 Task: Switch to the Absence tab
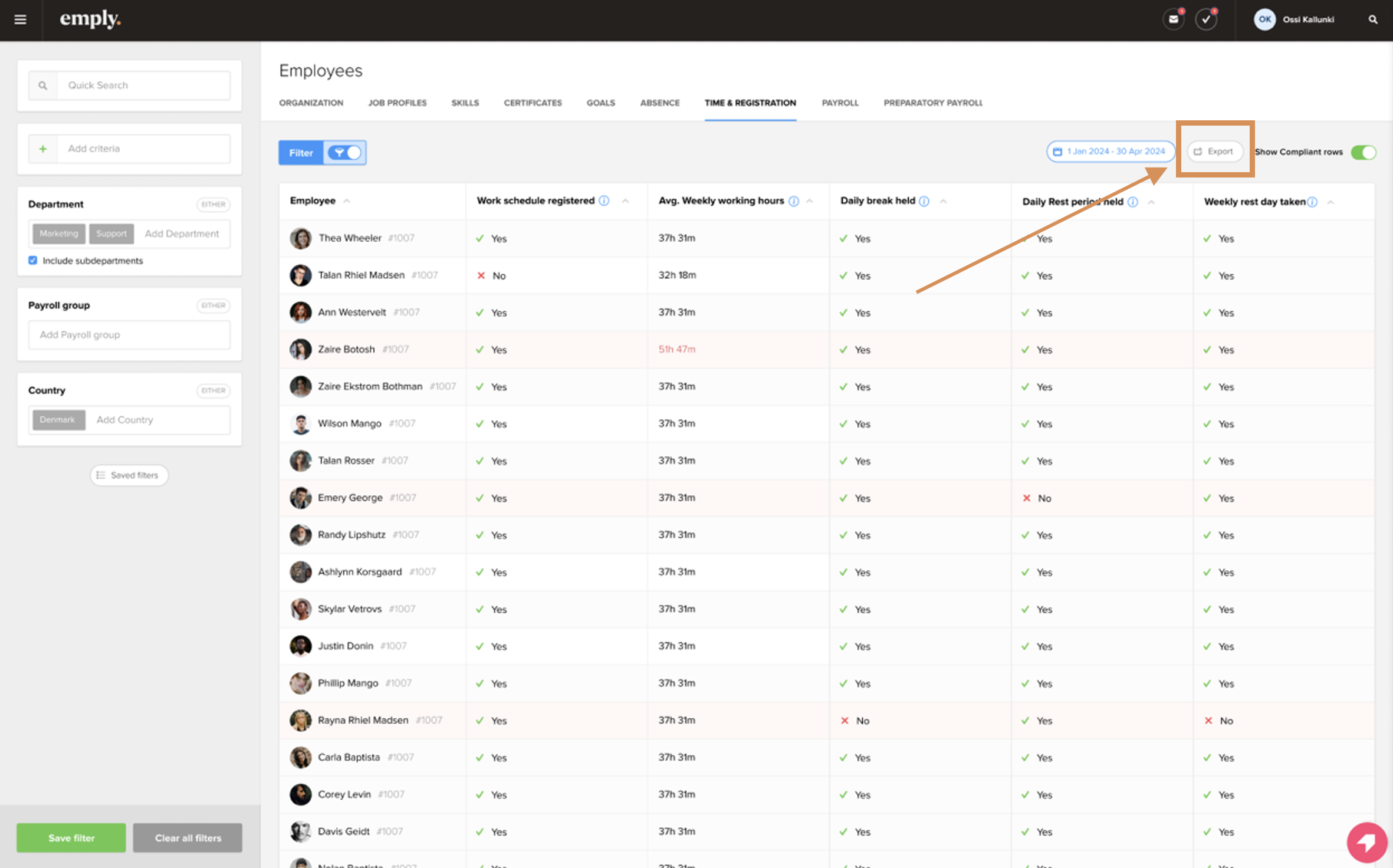point(659,103)
